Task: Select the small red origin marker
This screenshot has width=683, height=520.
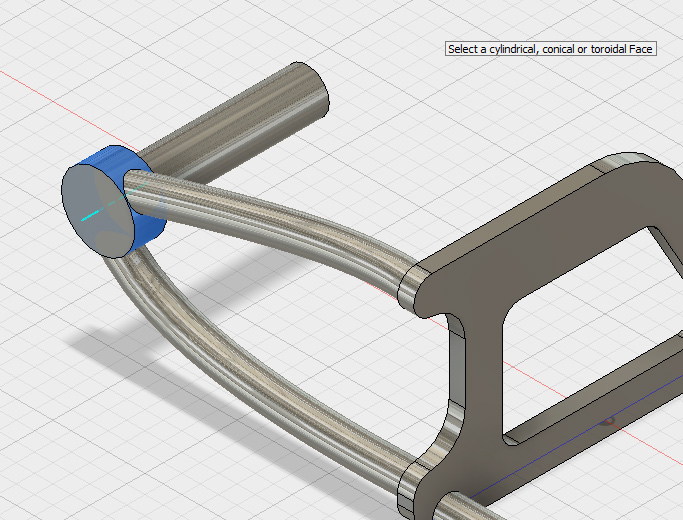Action: [x=608, y=421]
